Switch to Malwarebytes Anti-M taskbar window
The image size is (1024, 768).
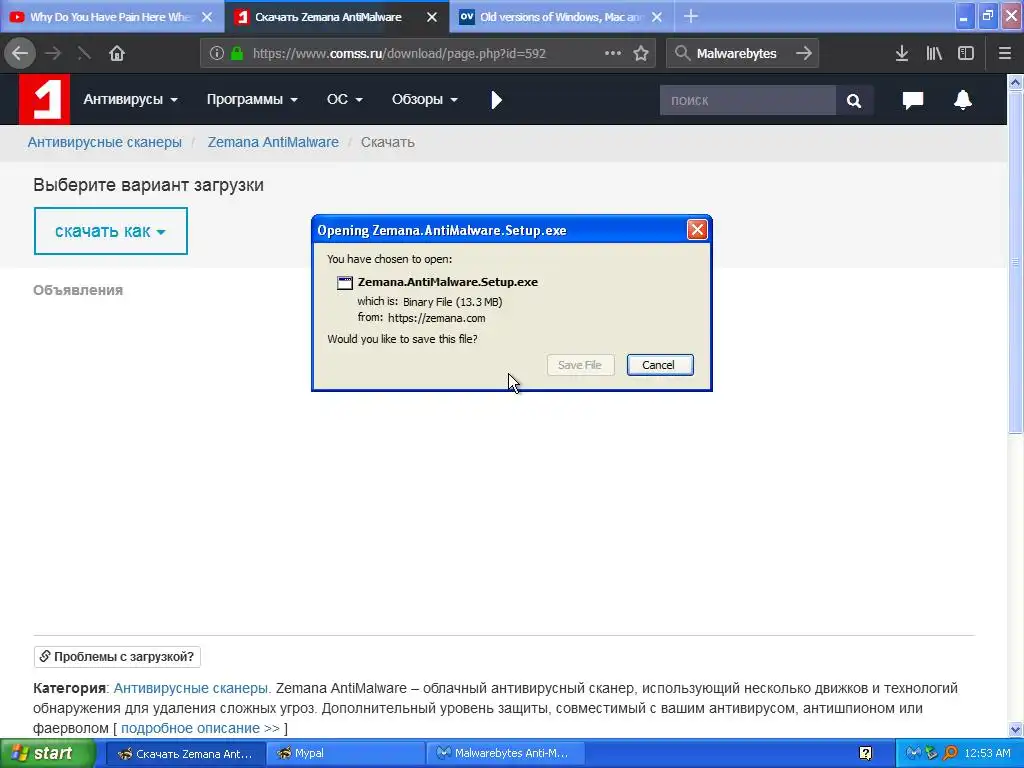(x=505, y=753)
